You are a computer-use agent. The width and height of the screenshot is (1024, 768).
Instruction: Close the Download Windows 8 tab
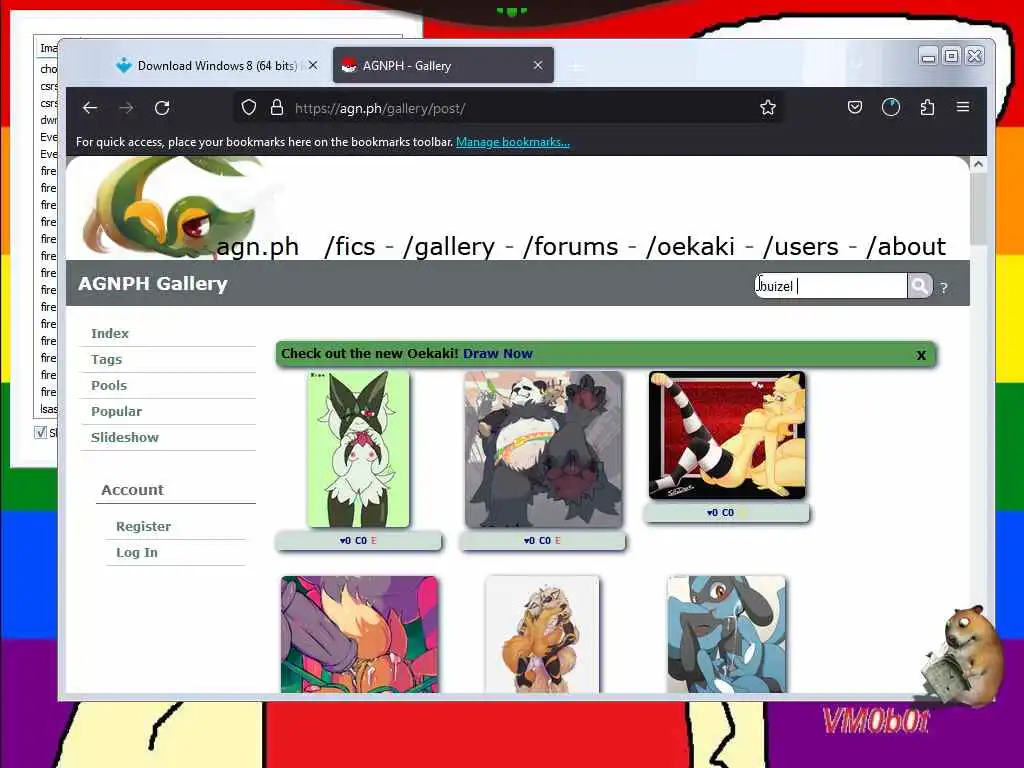pyautogui.click(x=313, y=65)
